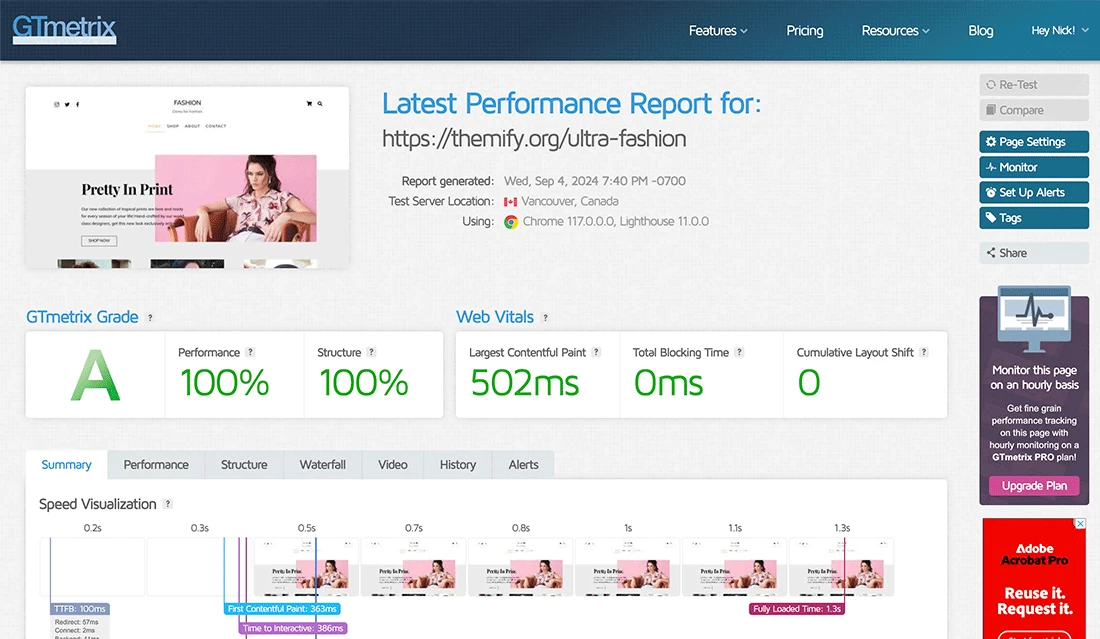Click the Chrome browser icon

coord(511,222)
